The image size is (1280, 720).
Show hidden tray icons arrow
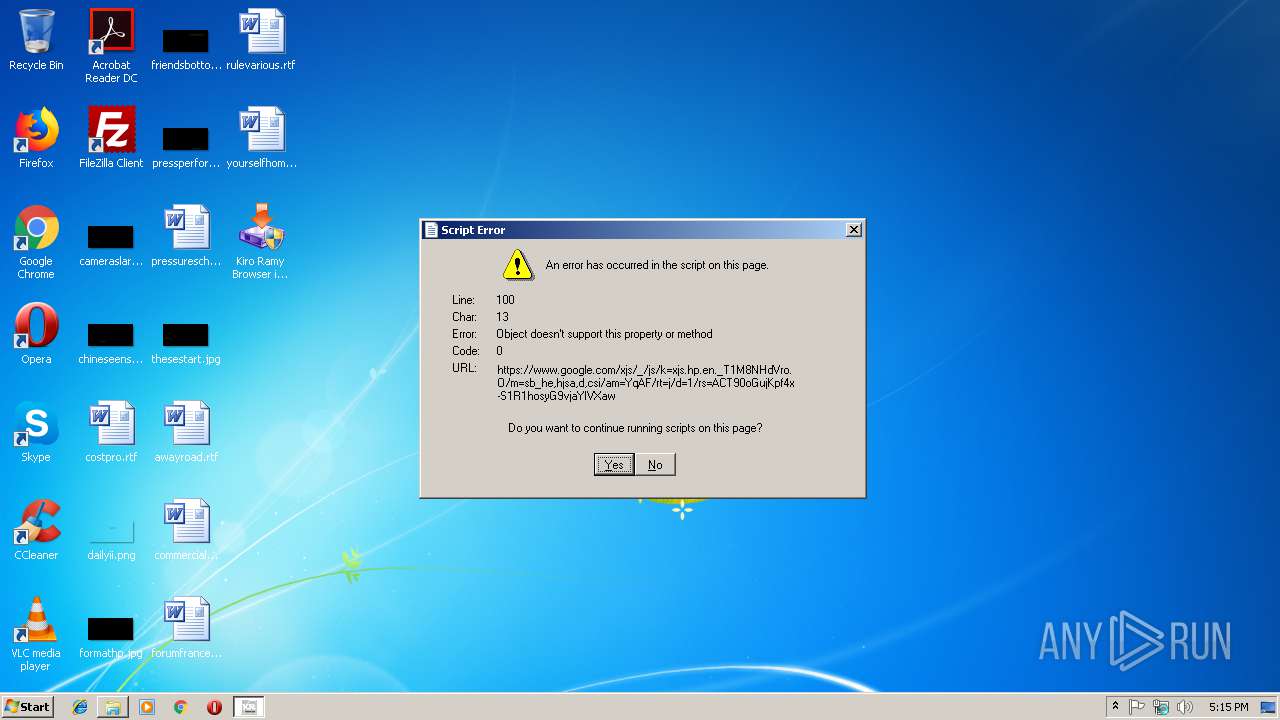pos(1115,707)
